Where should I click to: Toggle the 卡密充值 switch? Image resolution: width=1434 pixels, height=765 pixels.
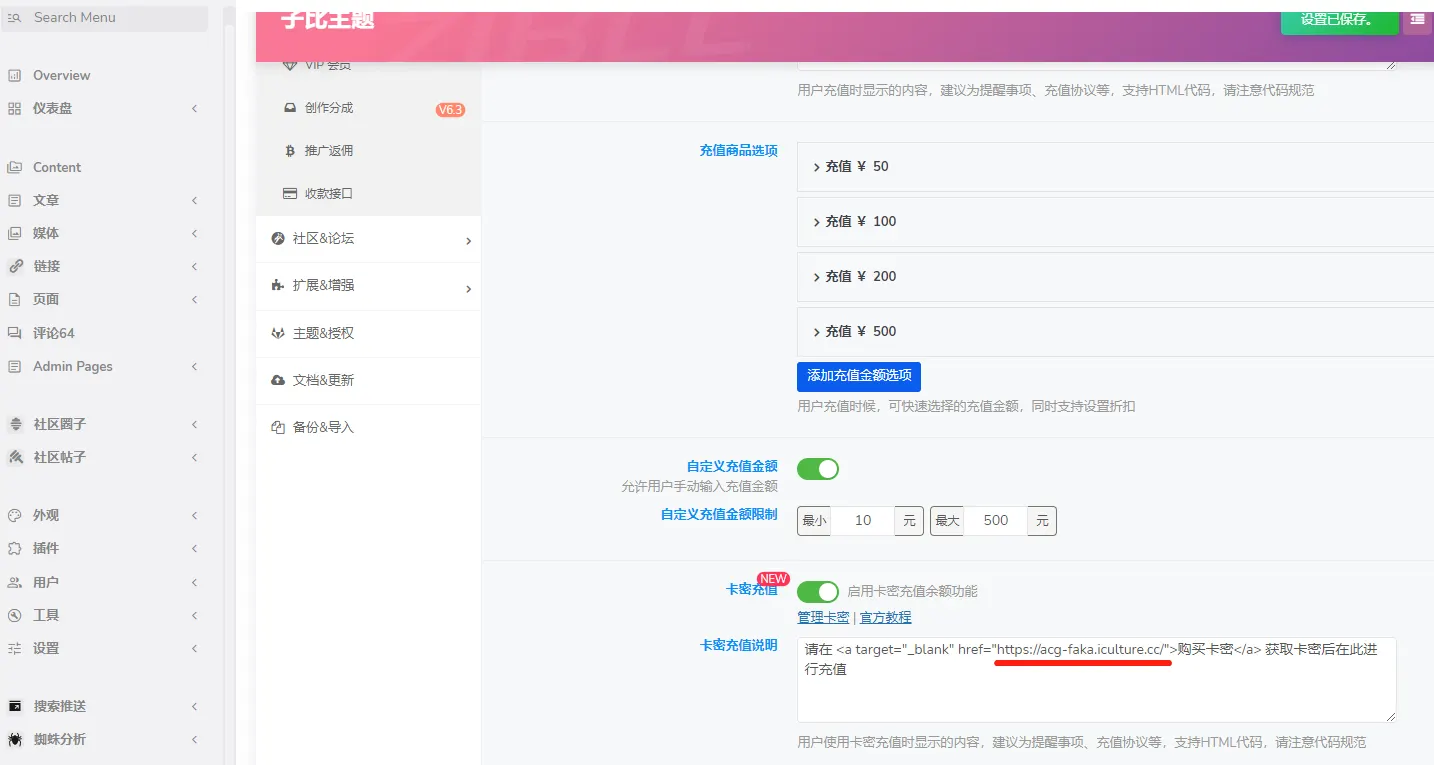818,591
